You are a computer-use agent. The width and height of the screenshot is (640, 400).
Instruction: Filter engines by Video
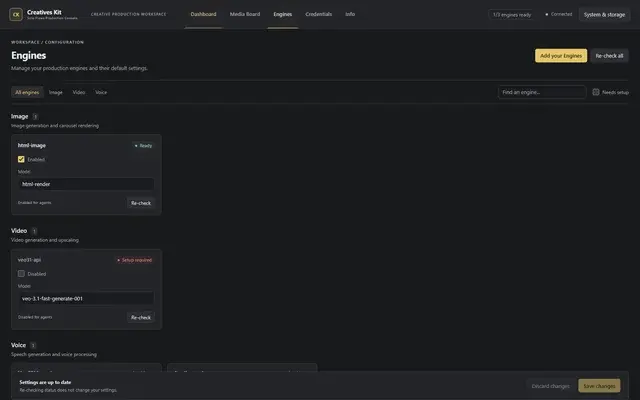pyautogui.click(x=79, y=92)
